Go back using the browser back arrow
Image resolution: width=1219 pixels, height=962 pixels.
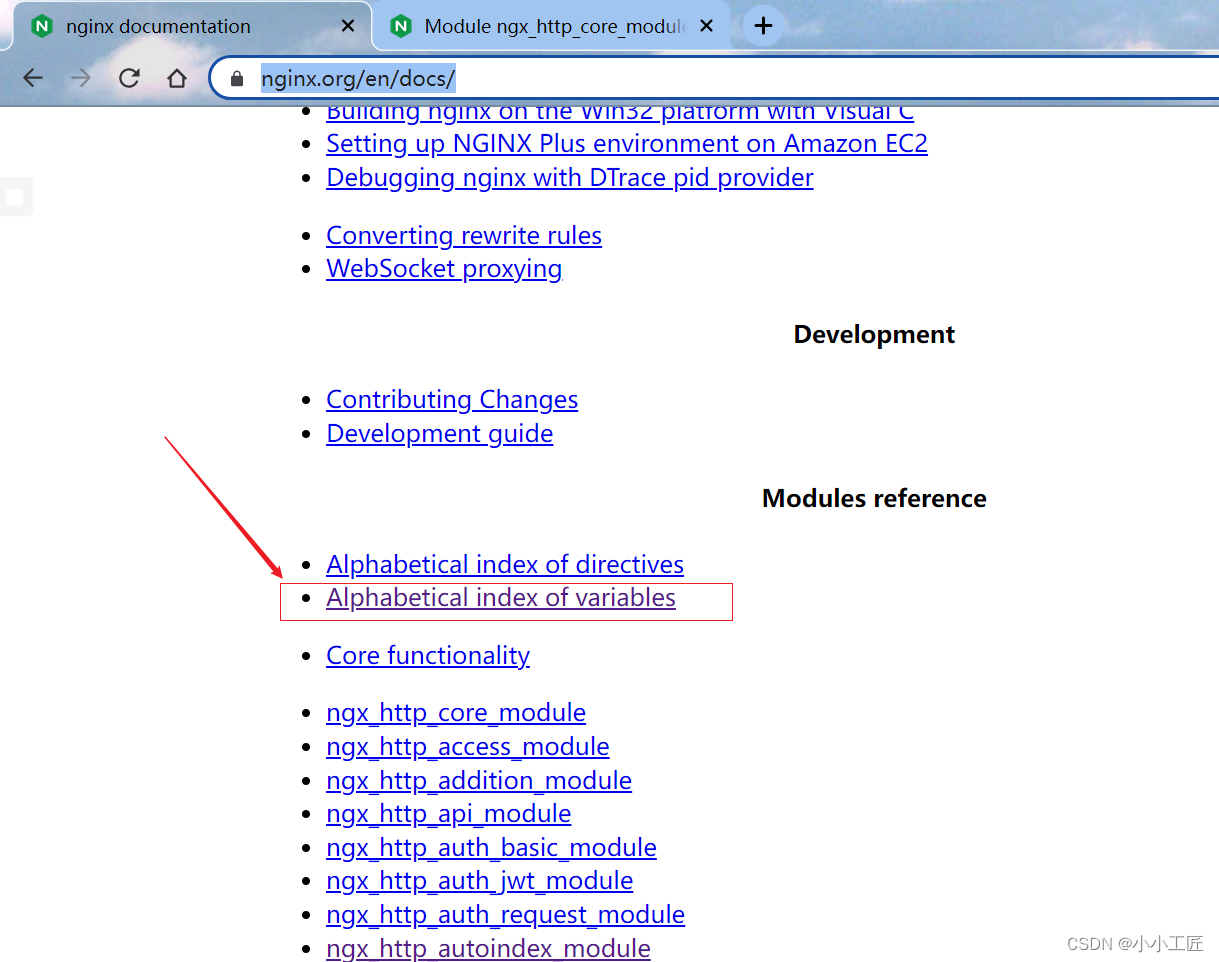click(33, 78)
